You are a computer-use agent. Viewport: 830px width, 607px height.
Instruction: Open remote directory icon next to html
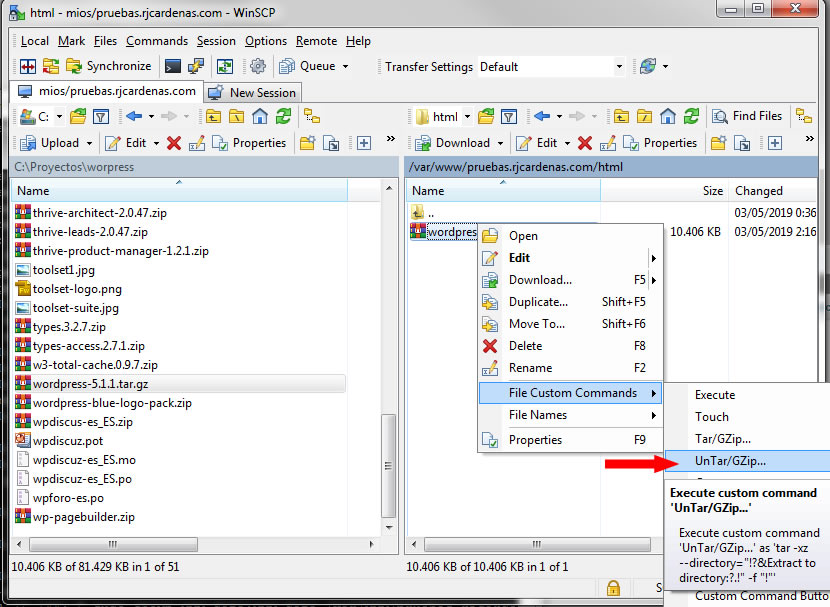tap(485, 116)
